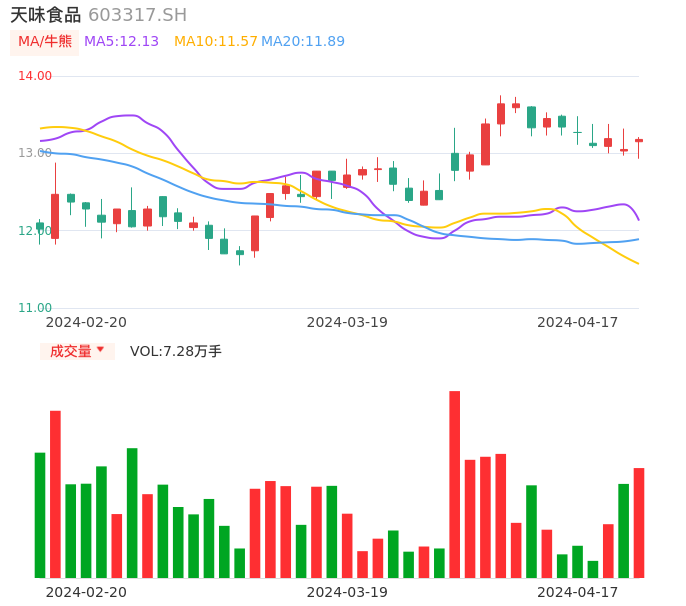The height and width of the screenshot is (606, 686).
Task: Click the 11.00 price axis label
Action: (35, 308)
